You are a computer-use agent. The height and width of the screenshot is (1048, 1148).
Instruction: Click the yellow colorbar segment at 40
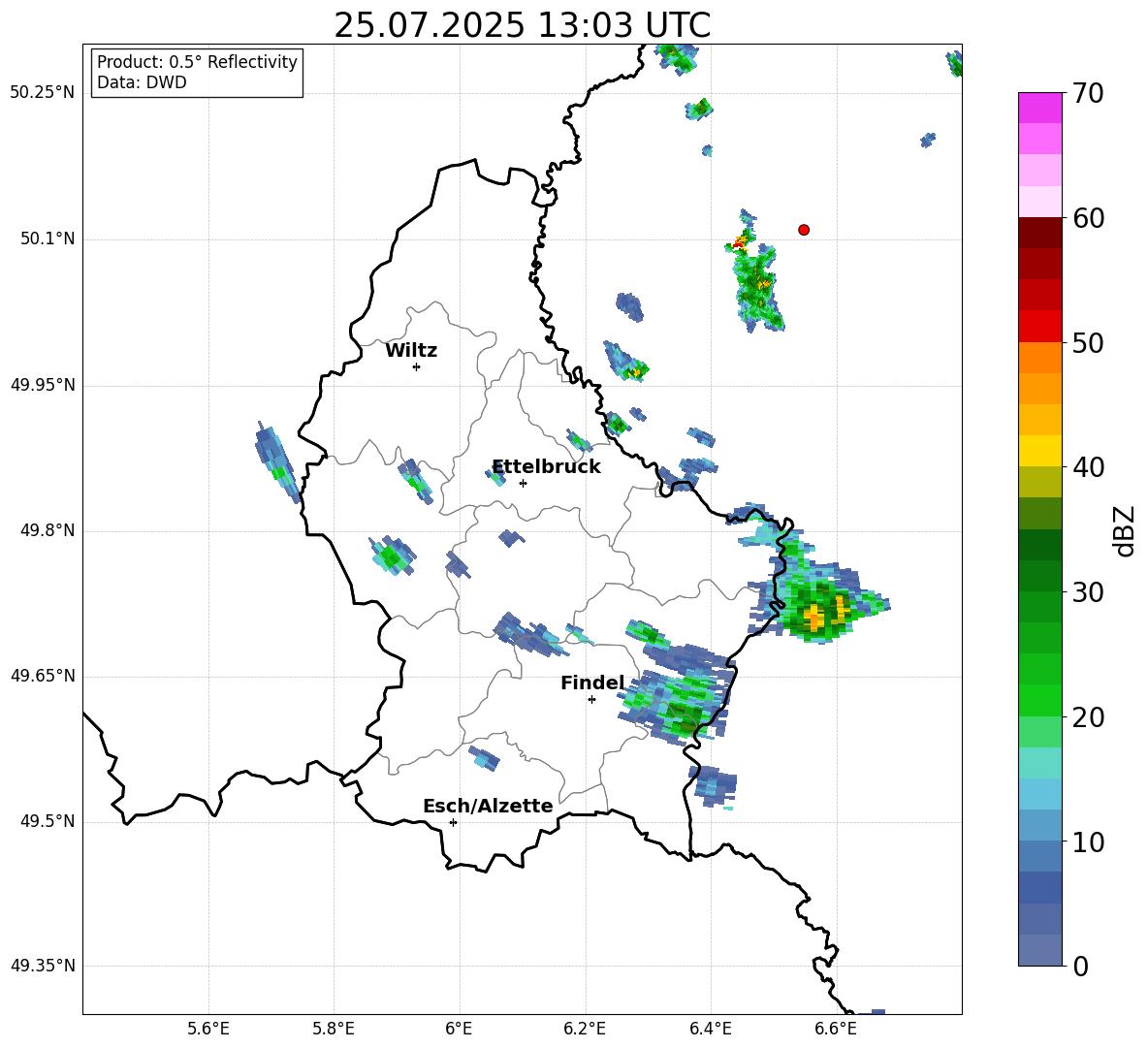[x=1040, y=451]
